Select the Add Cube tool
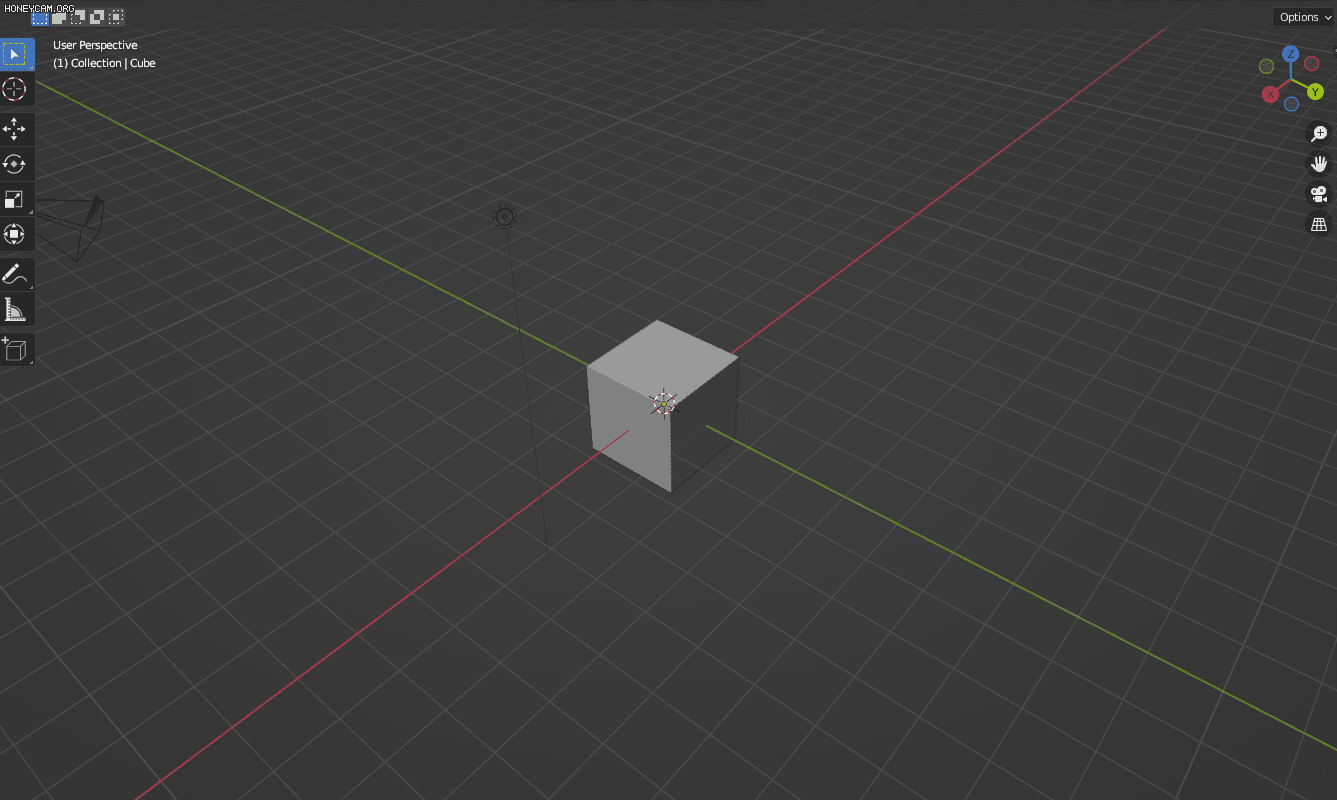1337x800 pixels. (16, 349)
